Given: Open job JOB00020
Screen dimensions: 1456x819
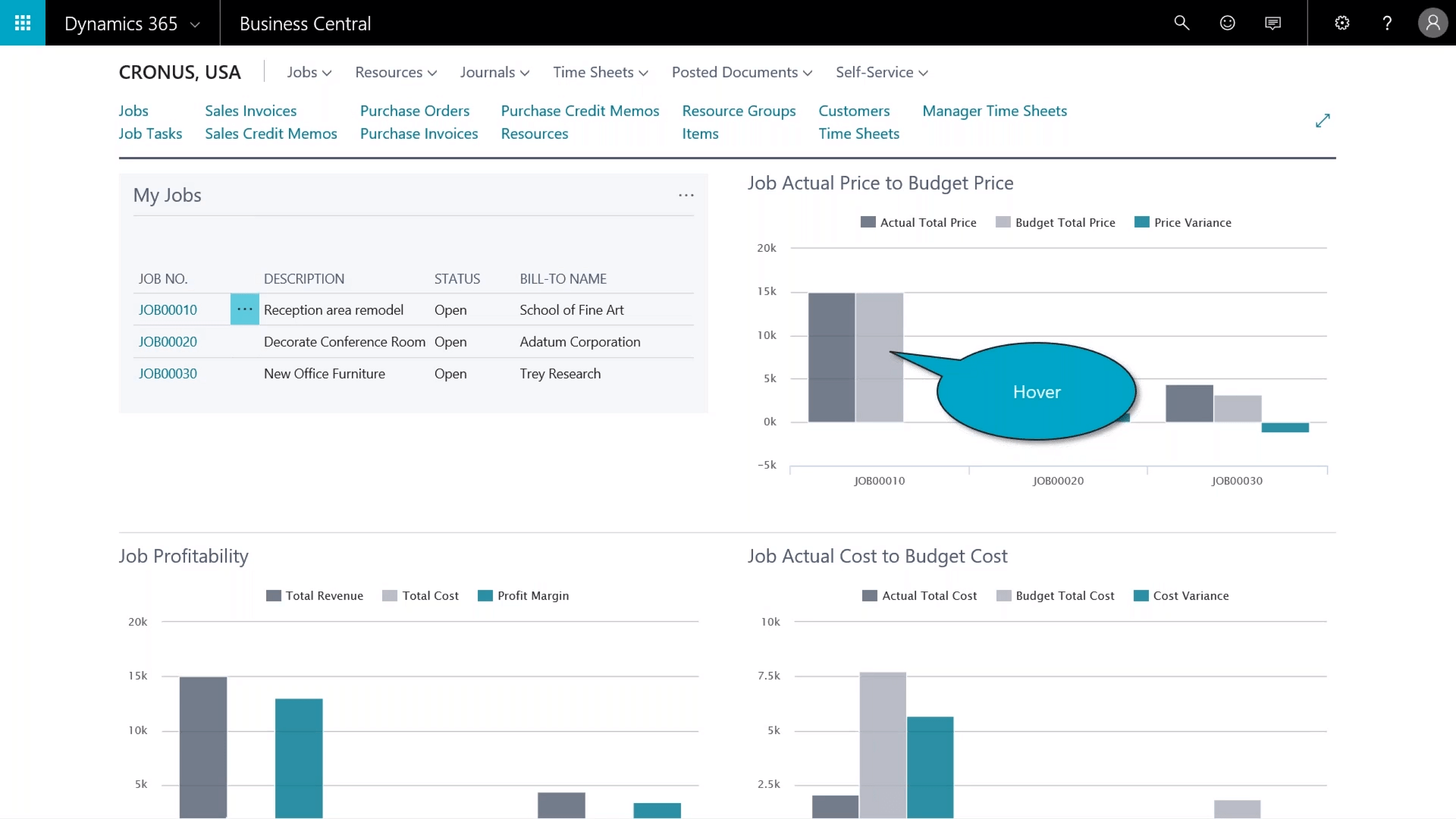Looking at the screenshot, I should pyautogui.click(x=168, y=341).
